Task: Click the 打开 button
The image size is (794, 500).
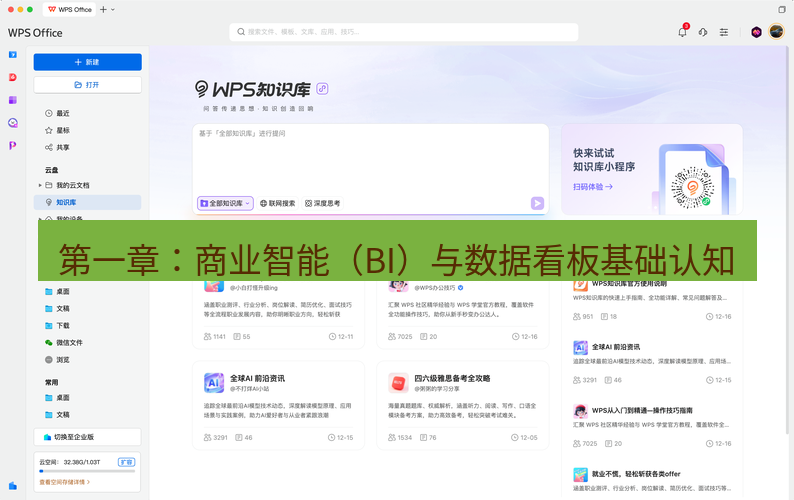Action: [x=88, y=85]
